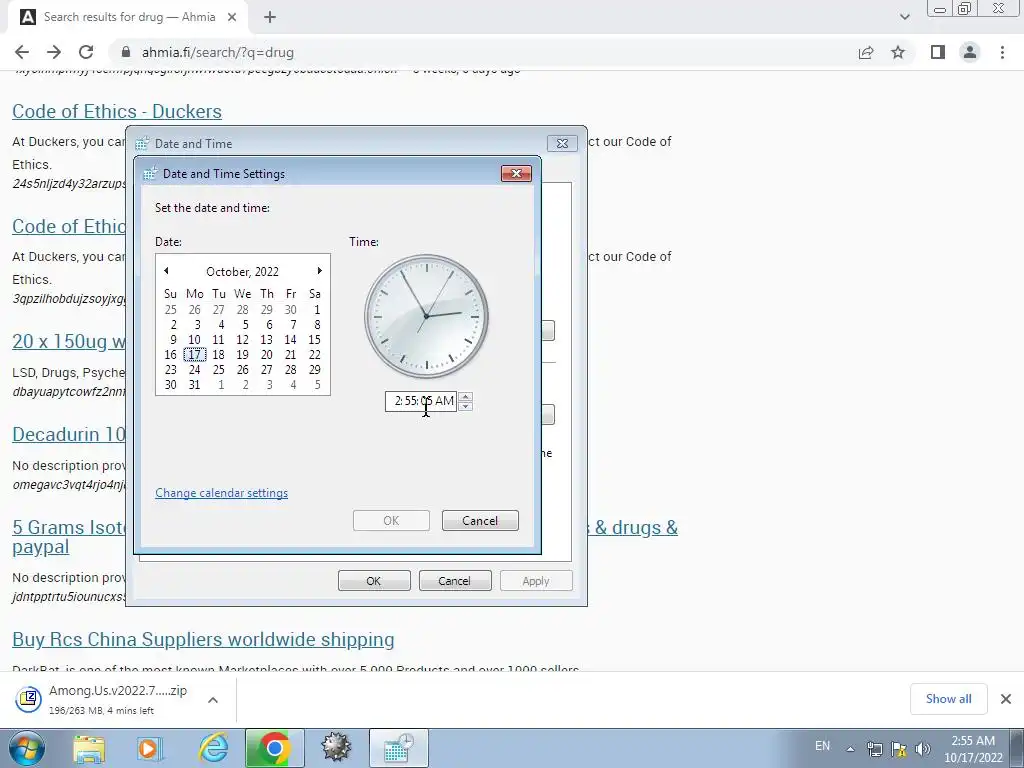The height and width of the screenshot is (768, 1024).
Task: Click the address bar URL
Action: 217,52
